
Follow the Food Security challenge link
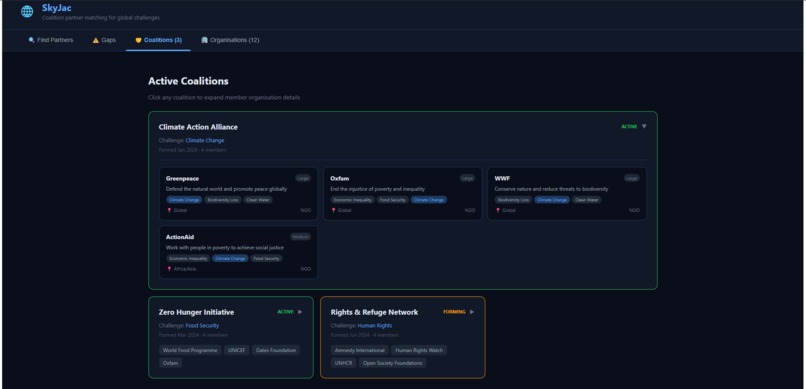click(x=202, y=325)
